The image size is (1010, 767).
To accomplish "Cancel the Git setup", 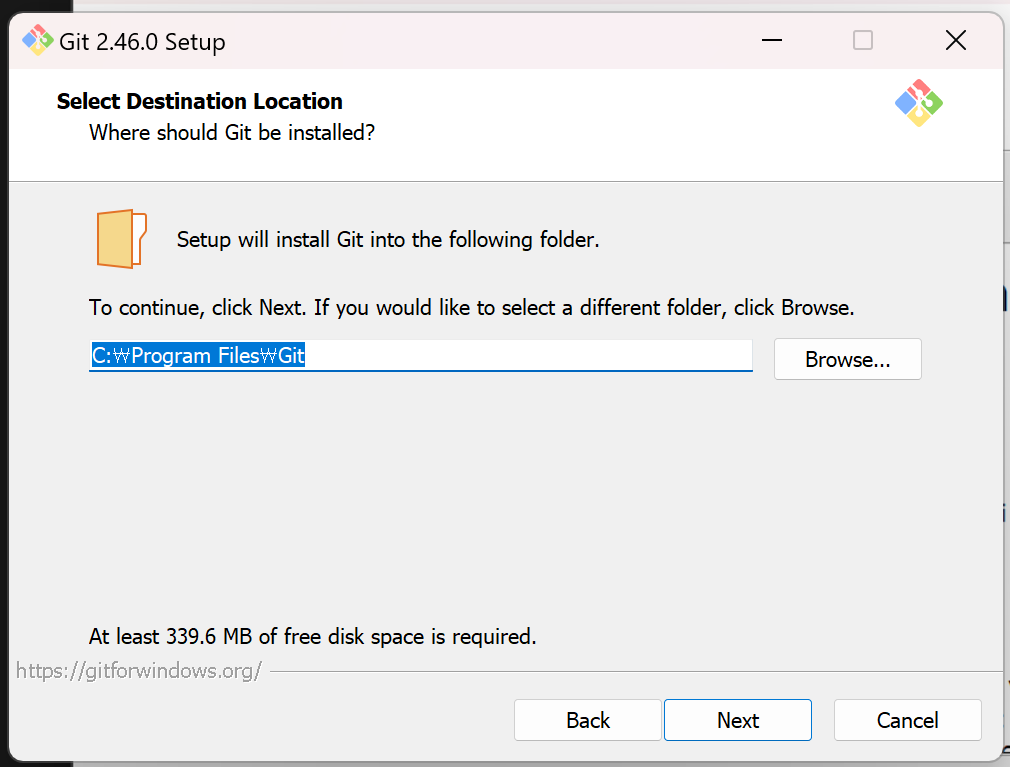I will [x=907, y=720].
